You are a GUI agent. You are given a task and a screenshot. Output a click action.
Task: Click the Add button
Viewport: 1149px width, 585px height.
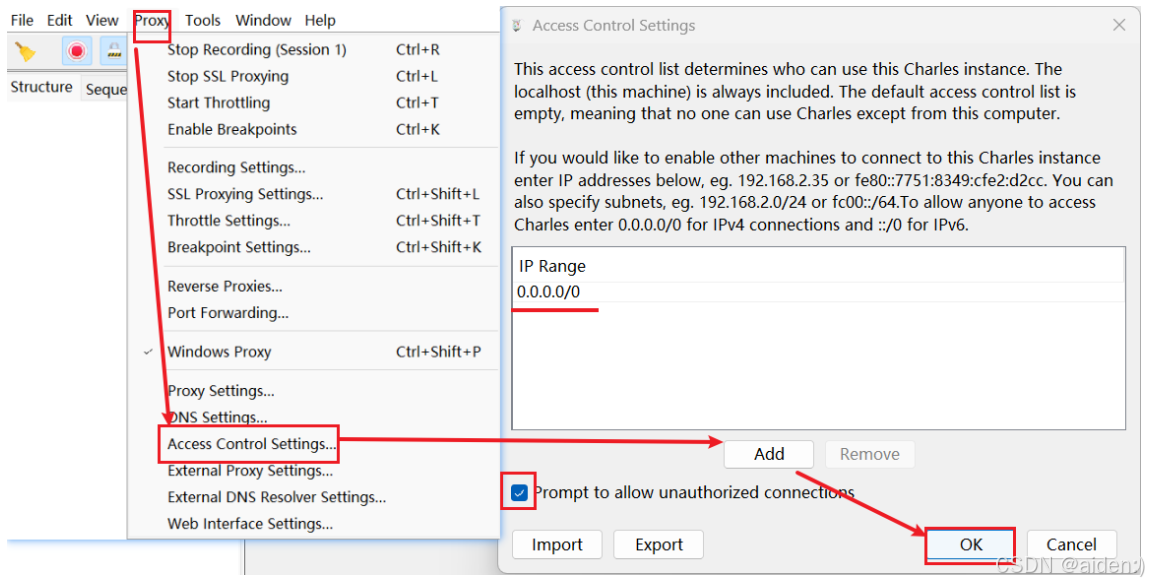click(769, 455)
